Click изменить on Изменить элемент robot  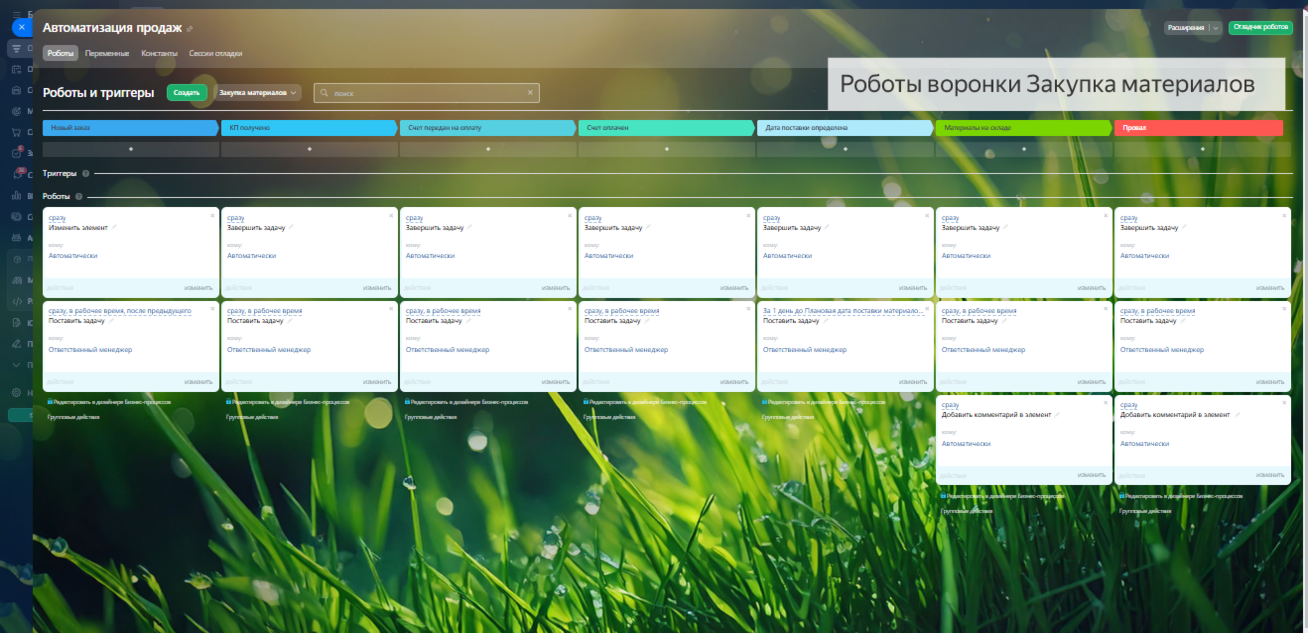pyautogui.click(x=198, y=288)
